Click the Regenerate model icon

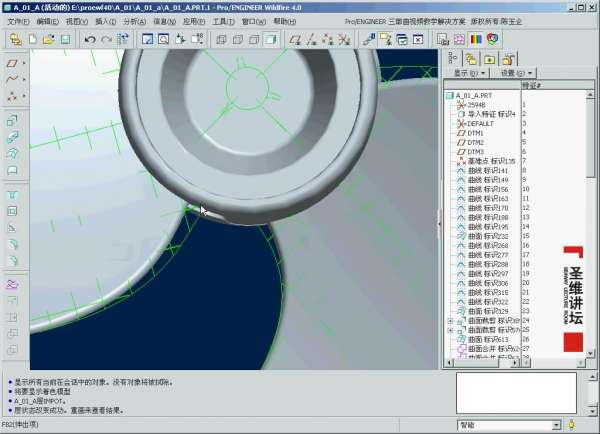click(123, 39)
